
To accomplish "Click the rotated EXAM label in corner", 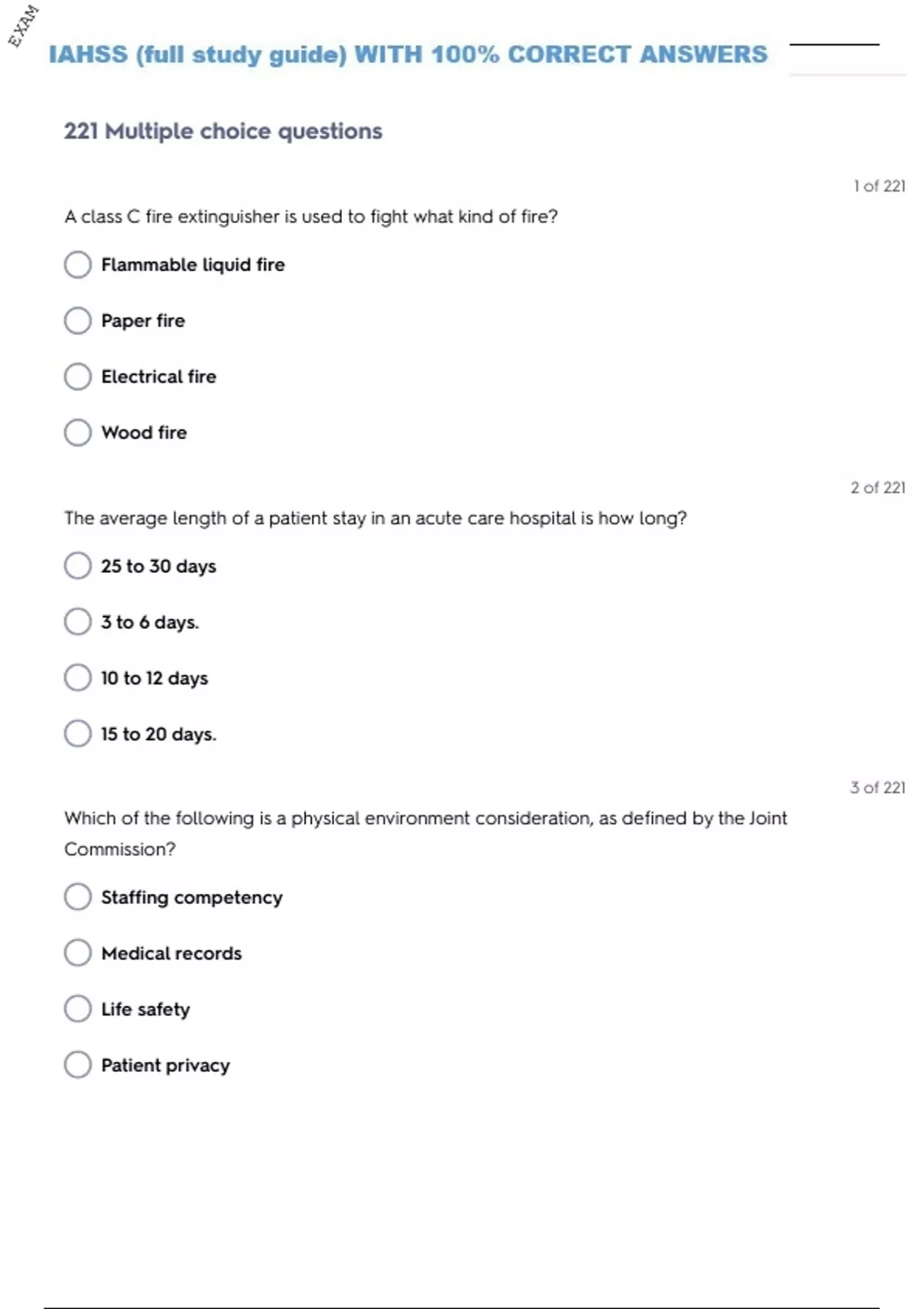I will coord(24,26).
